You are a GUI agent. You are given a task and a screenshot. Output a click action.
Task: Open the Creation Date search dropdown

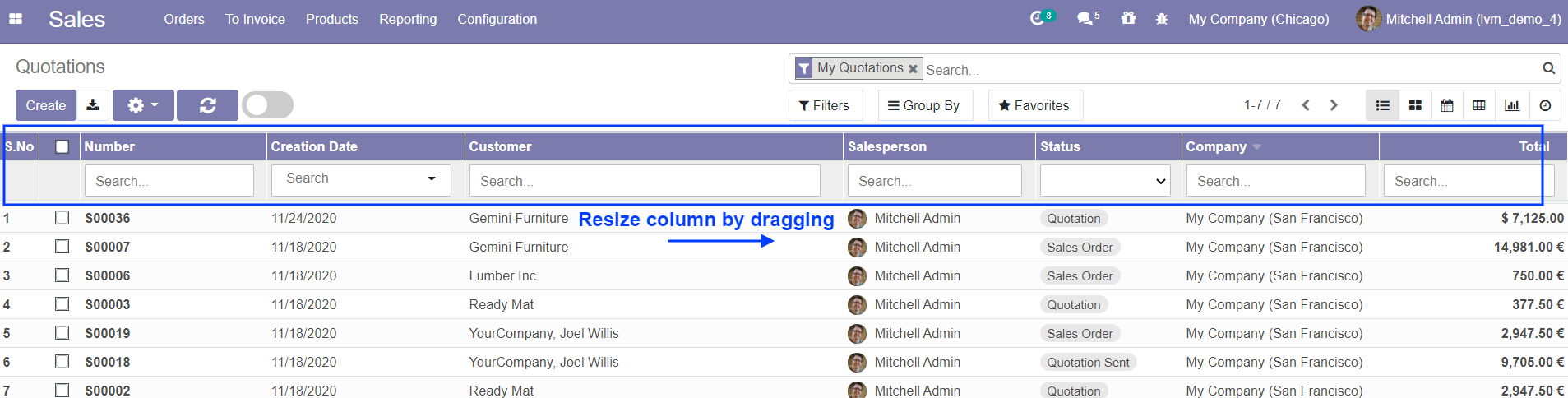(x=361, y=179)
